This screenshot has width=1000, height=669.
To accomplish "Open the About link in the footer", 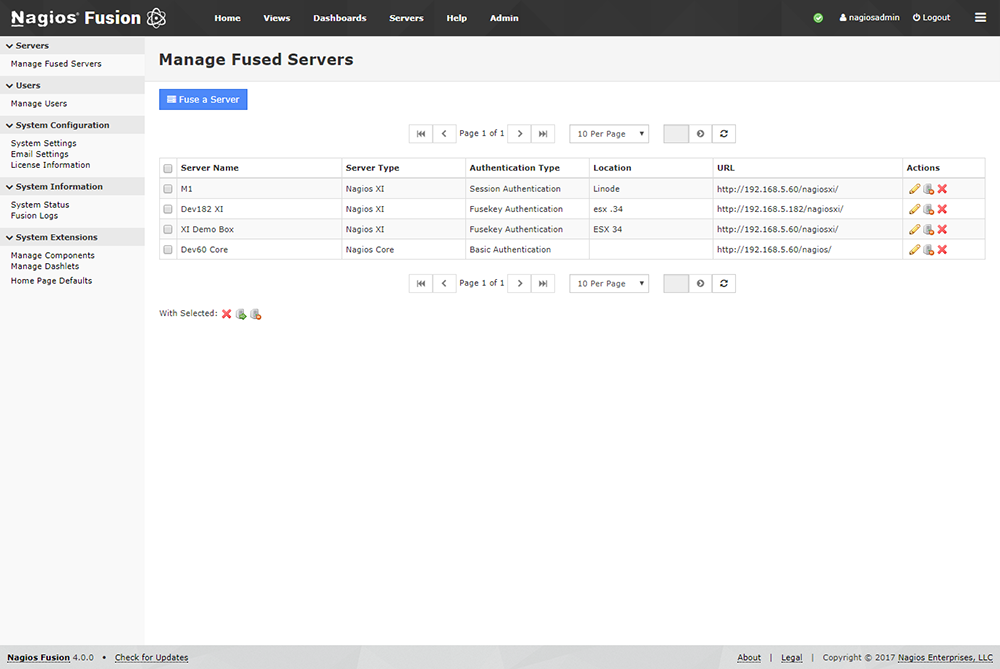I will tap(749, 658).
